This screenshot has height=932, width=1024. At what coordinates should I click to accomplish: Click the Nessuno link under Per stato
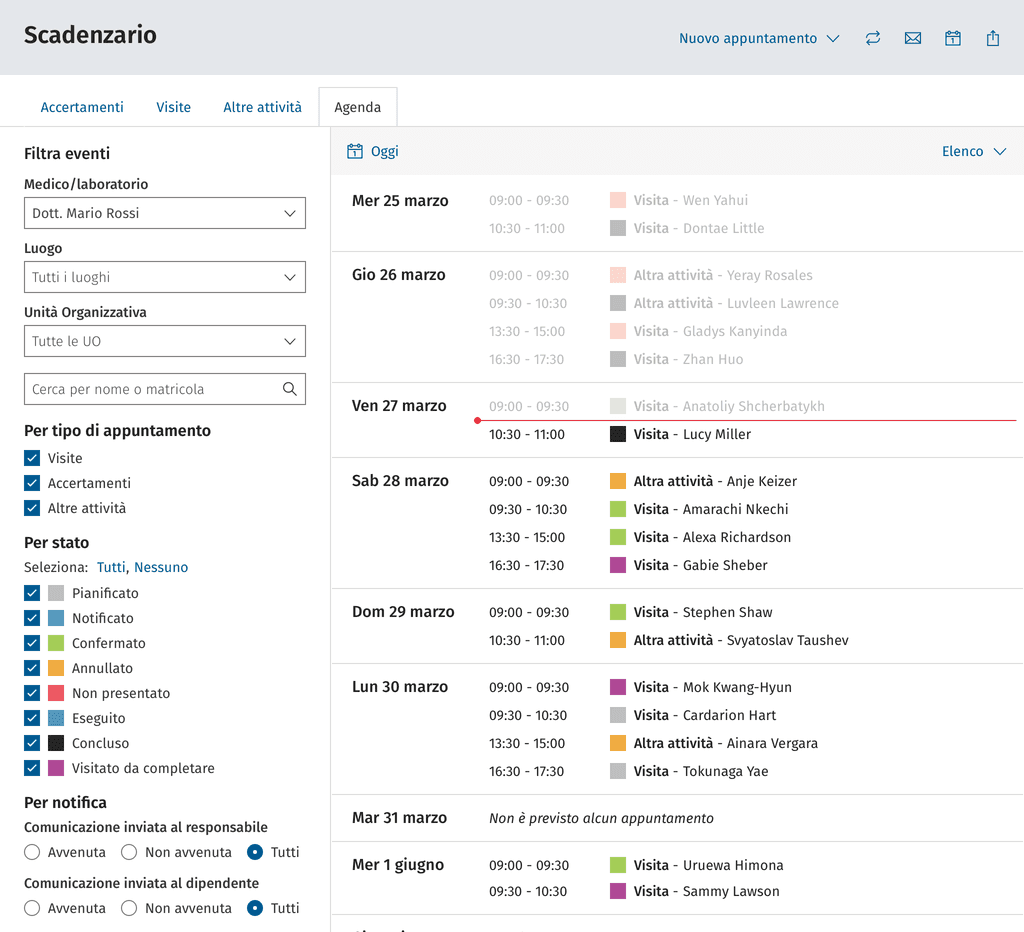161,567
